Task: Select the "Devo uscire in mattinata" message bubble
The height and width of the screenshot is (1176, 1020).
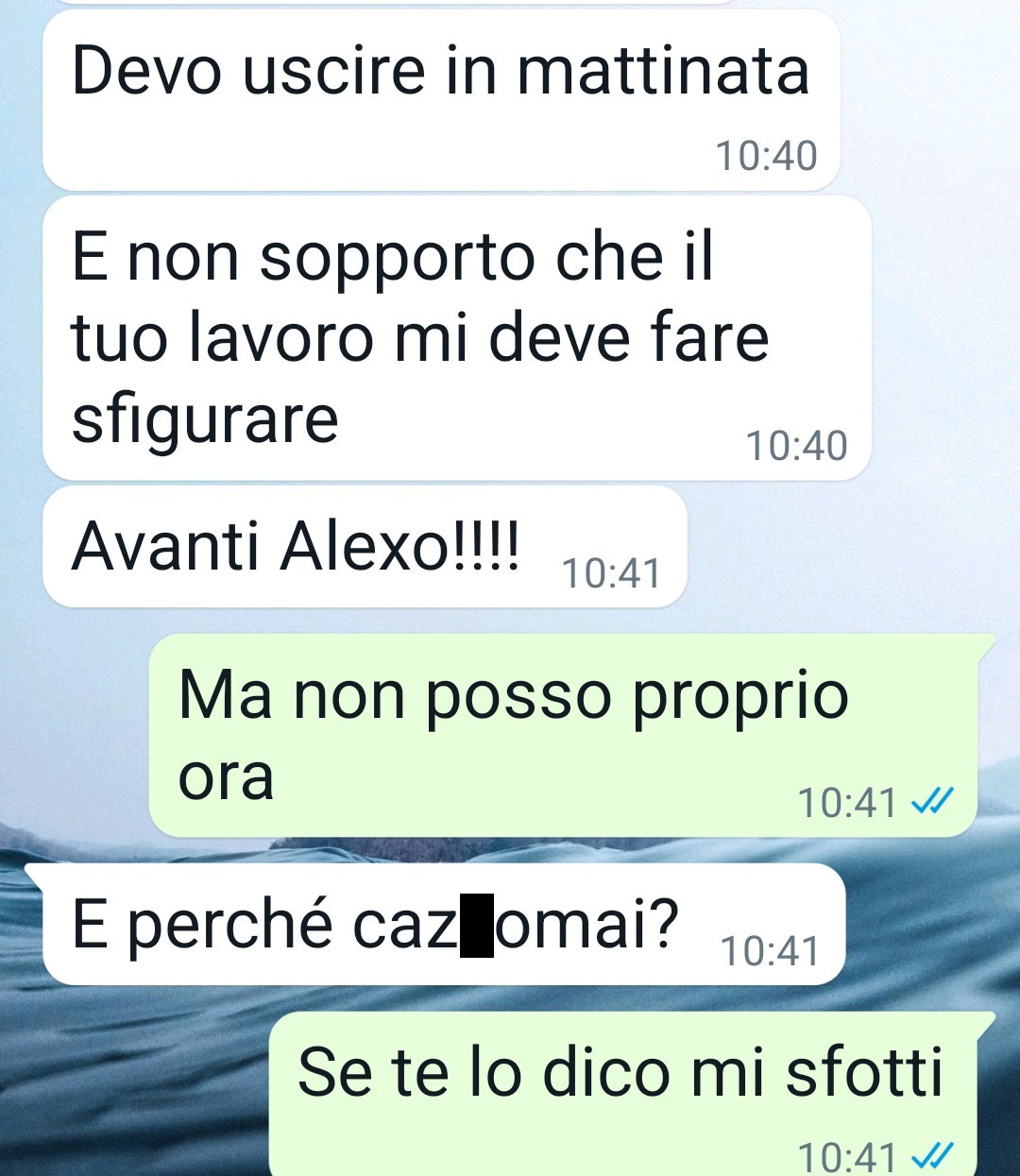Action: [x=441, y=99]
